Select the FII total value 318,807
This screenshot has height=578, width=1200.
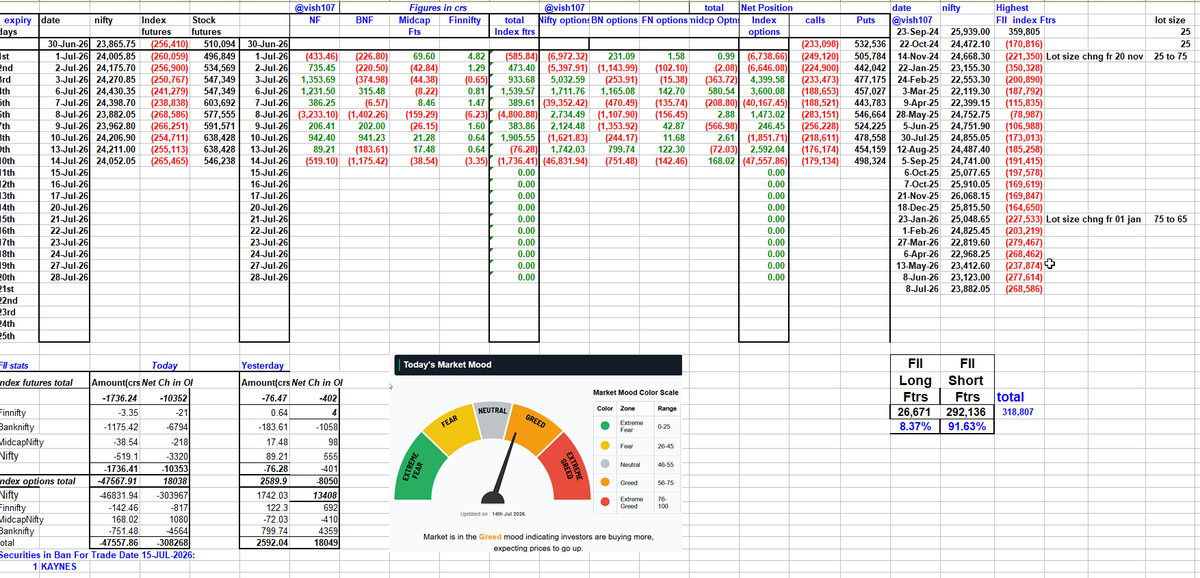1017,411
